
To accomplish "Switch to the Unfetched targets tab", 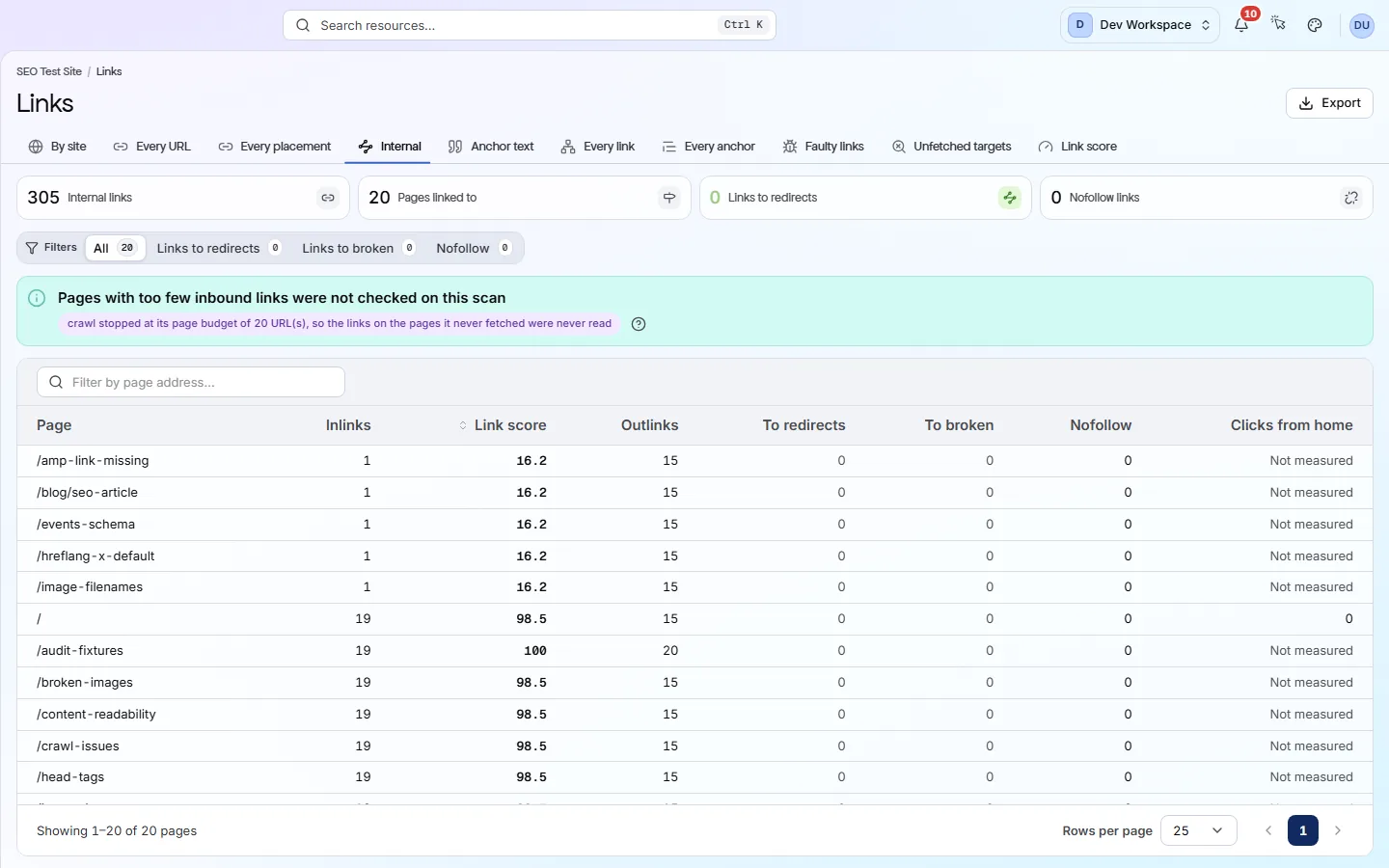I will (952, 147).
